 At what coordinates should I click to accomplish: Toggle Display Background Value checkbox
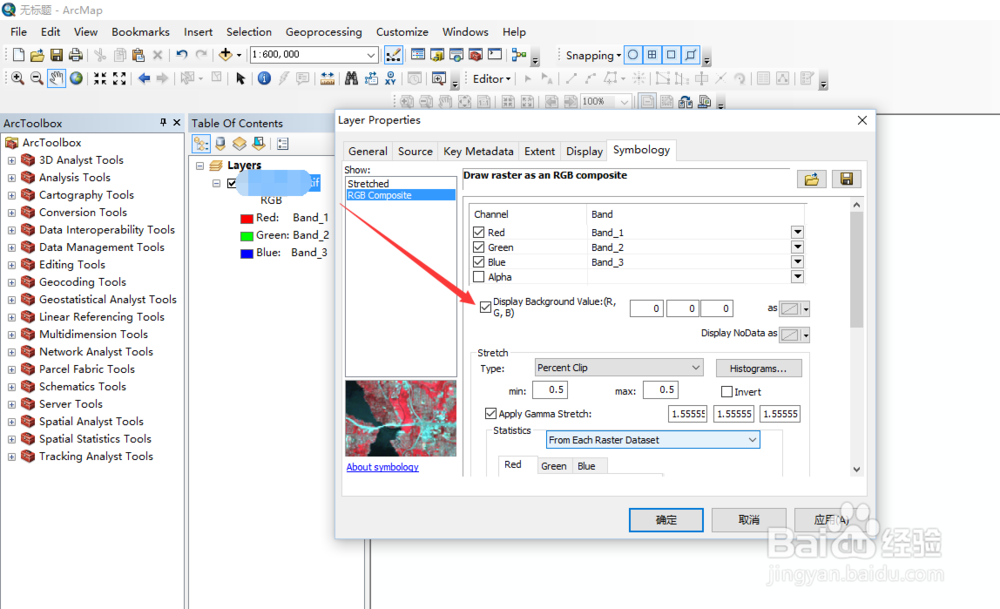(485, 307)
